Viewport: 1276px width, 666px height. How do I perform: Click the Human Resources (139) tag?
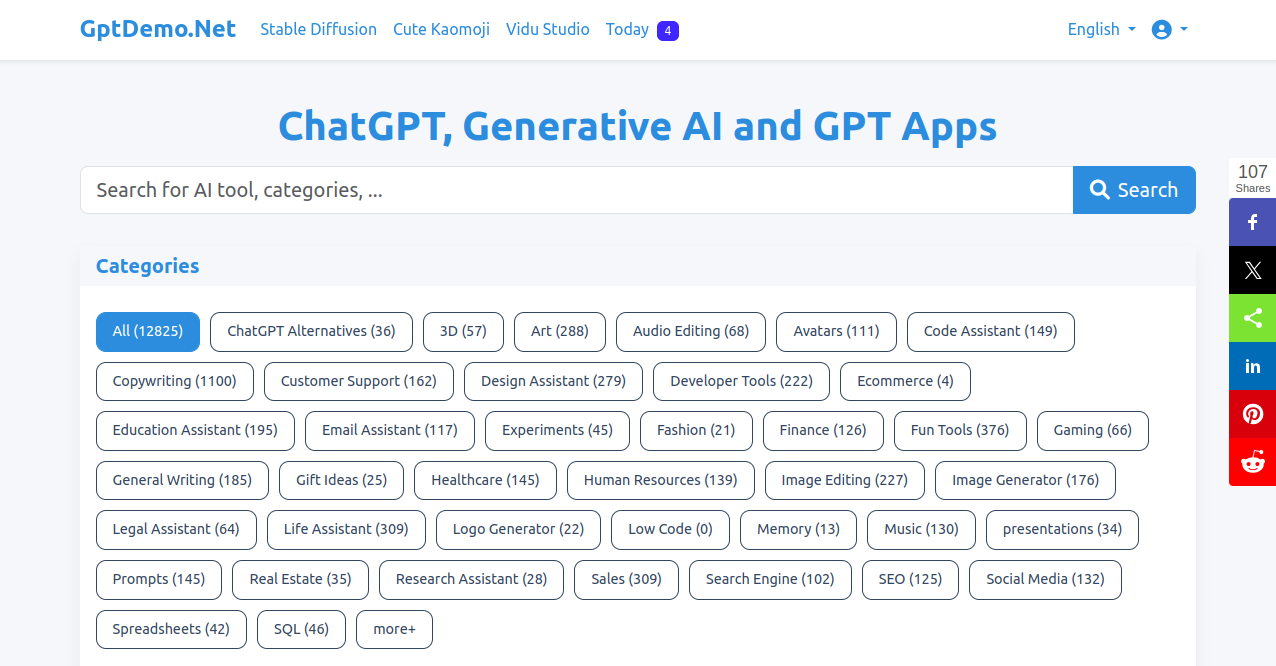[x=661, y=480]
